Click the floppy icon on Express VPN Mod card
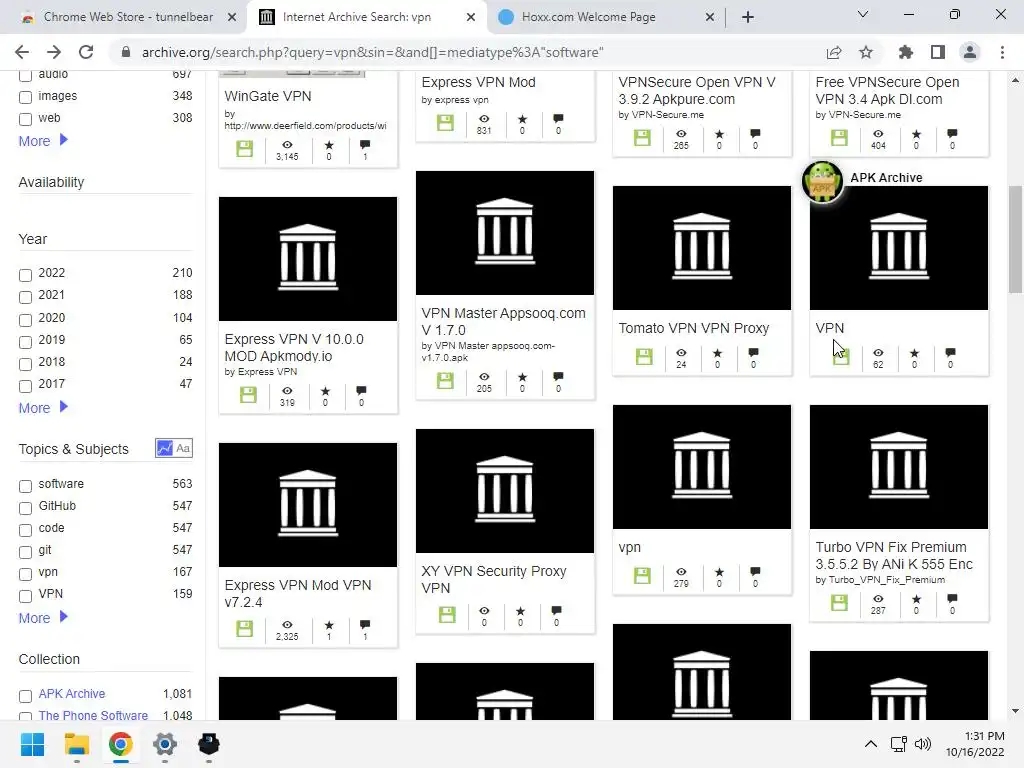Image resolution: width=1024 pixels, height=768 pixels. tap(445, 123)
